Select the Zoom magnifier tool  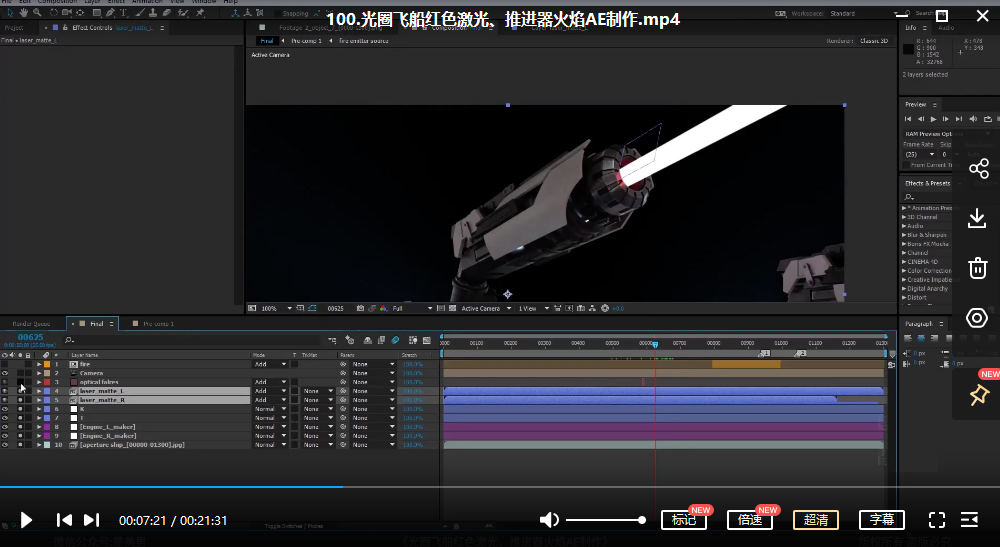[37, 12]
